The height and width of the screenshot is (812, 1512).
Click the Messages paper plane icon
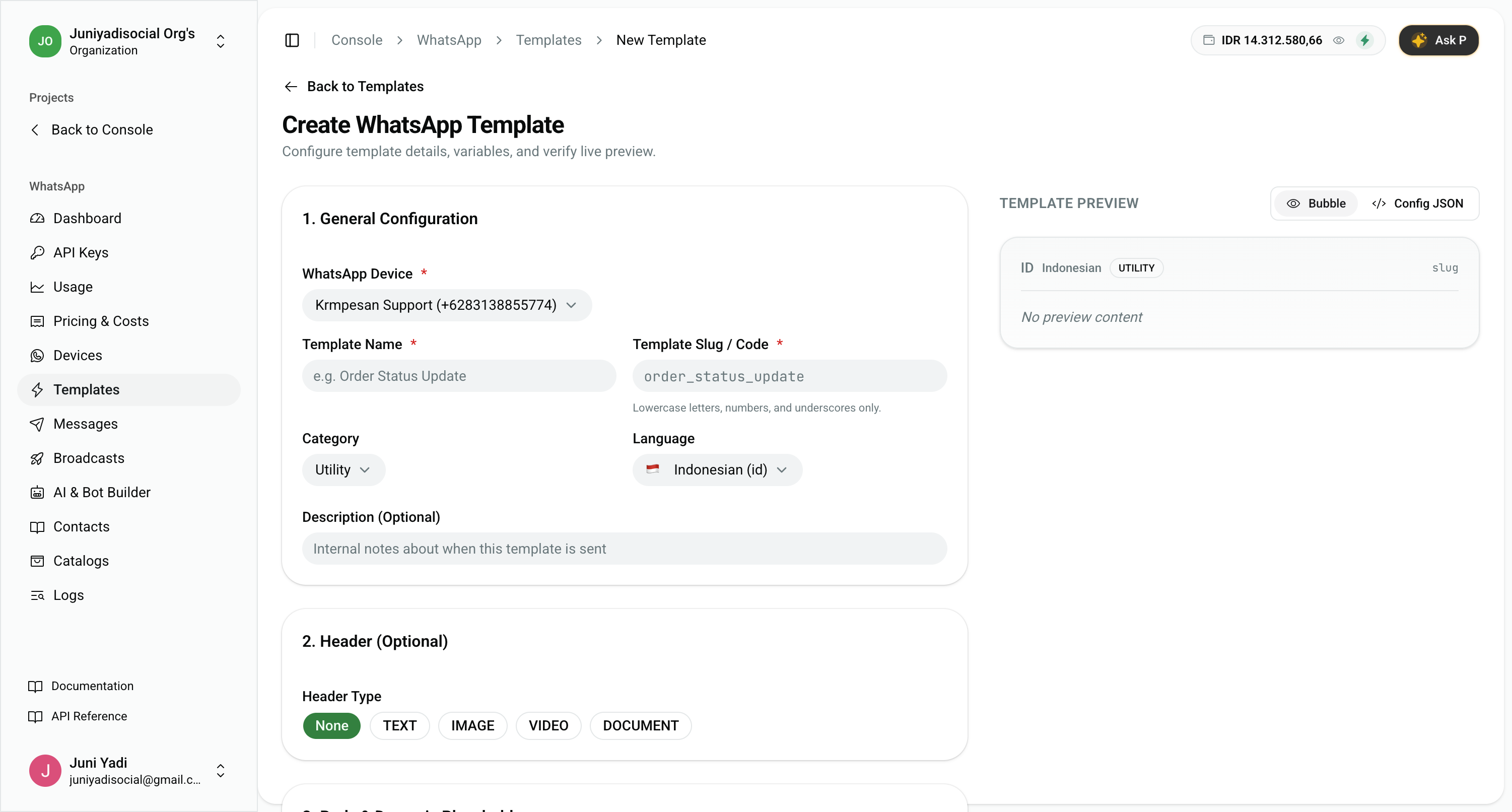[37, 424]
